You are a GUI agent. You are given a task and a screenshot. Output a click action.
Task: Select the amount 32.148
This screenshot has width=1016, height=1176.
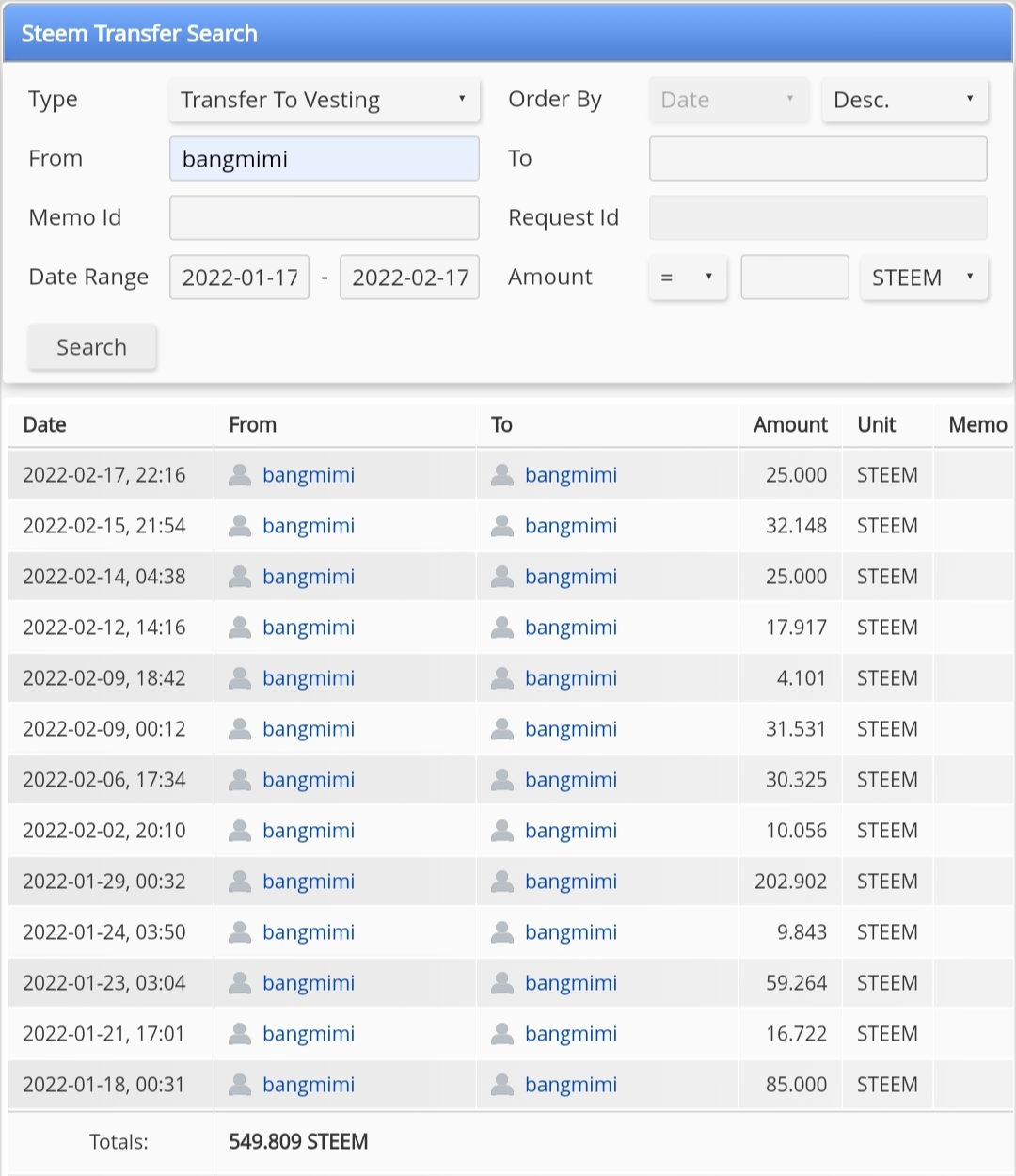coord(796,526)
